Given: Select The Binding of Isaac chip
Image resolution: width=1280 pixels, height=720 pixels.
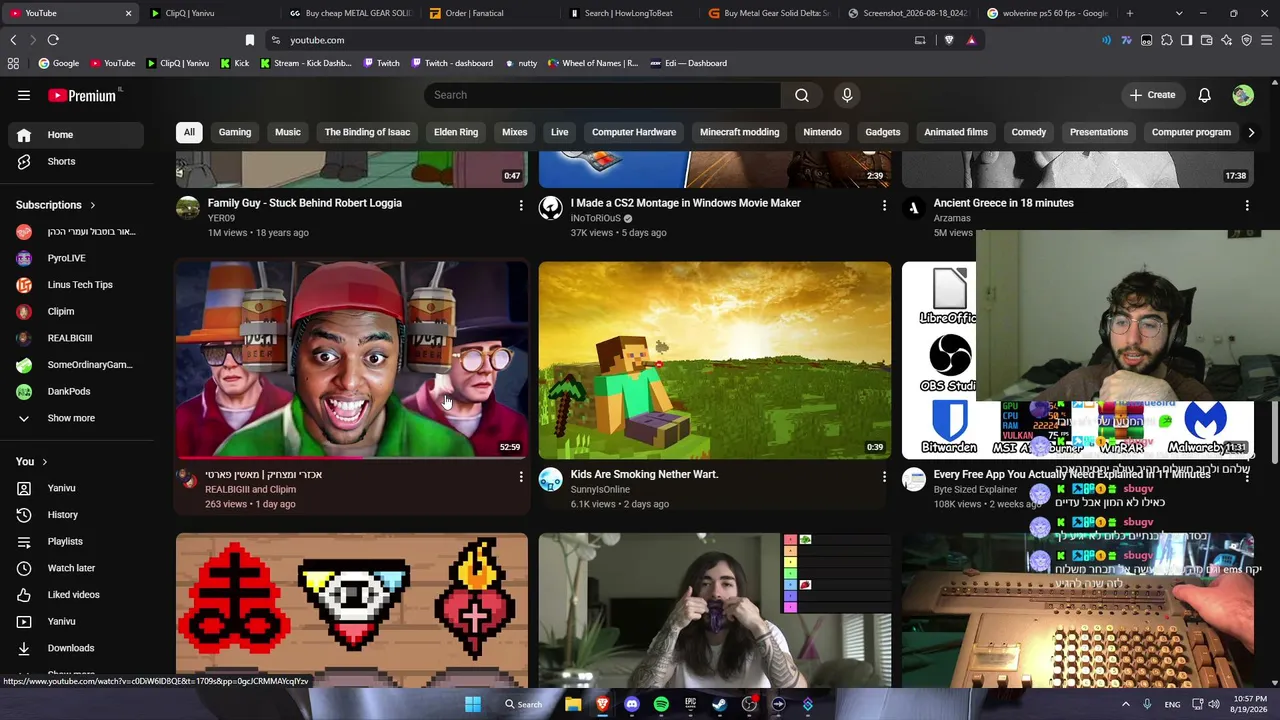Looking at the screenshot, I should pyautogui.click(x=367, y=132).
